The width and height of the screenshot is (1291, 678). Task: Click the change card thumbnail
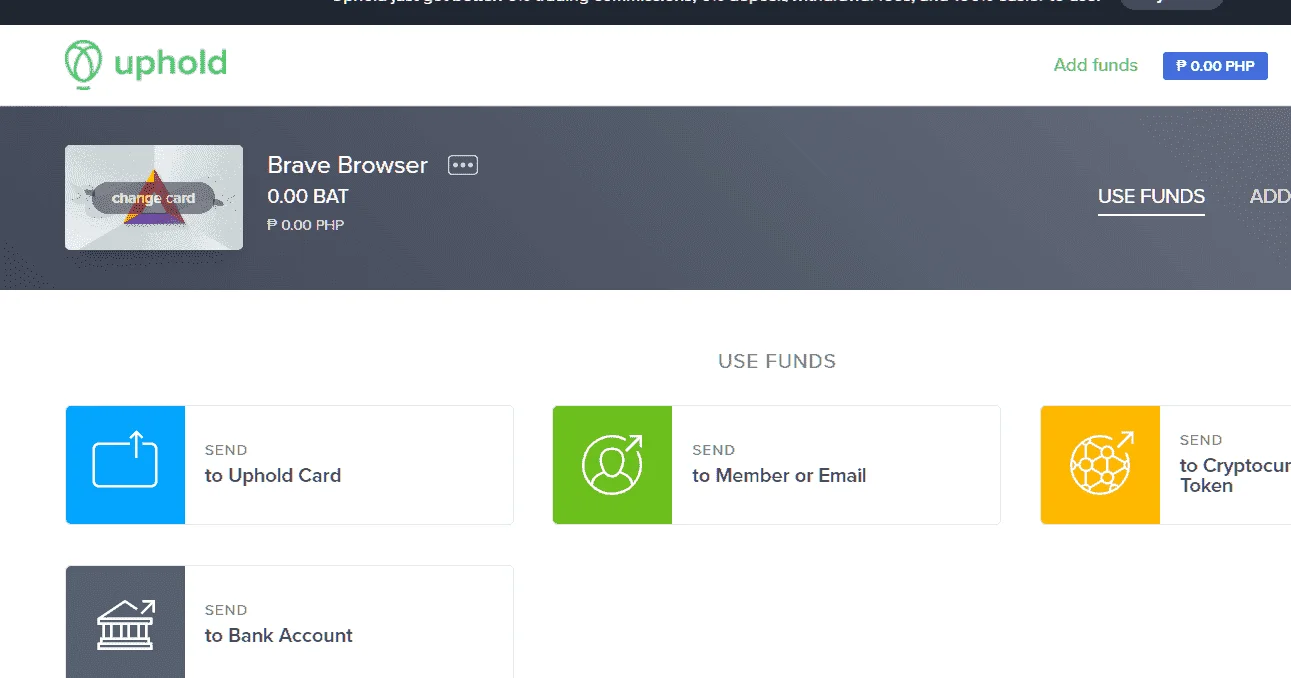coord(154,198)
